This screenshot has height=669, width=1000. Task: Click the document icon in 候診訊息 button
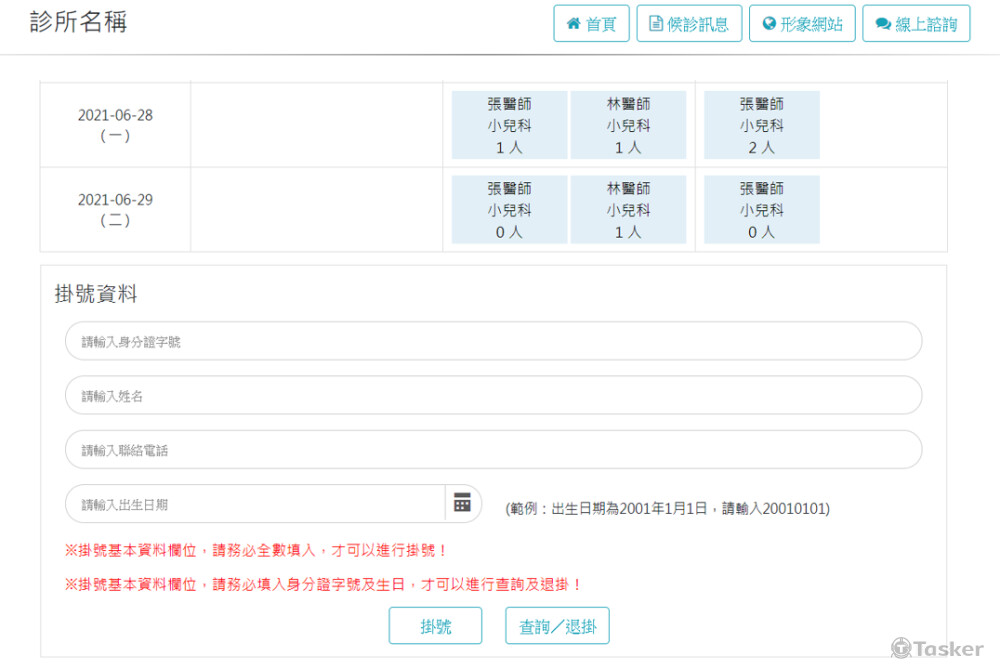[656, 24]
